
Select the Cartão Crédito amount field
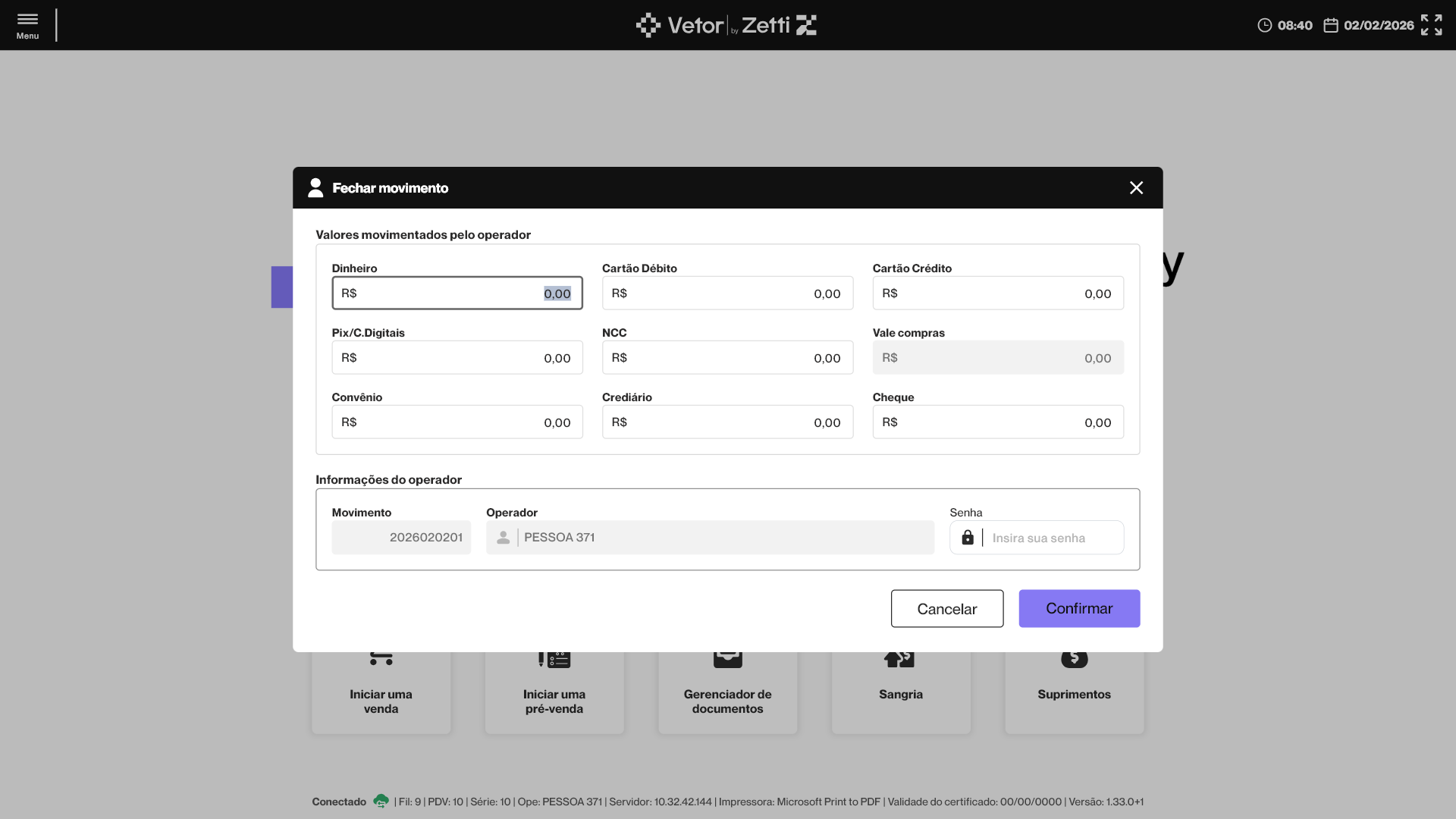pyautogui.click(x=997, y=293)
